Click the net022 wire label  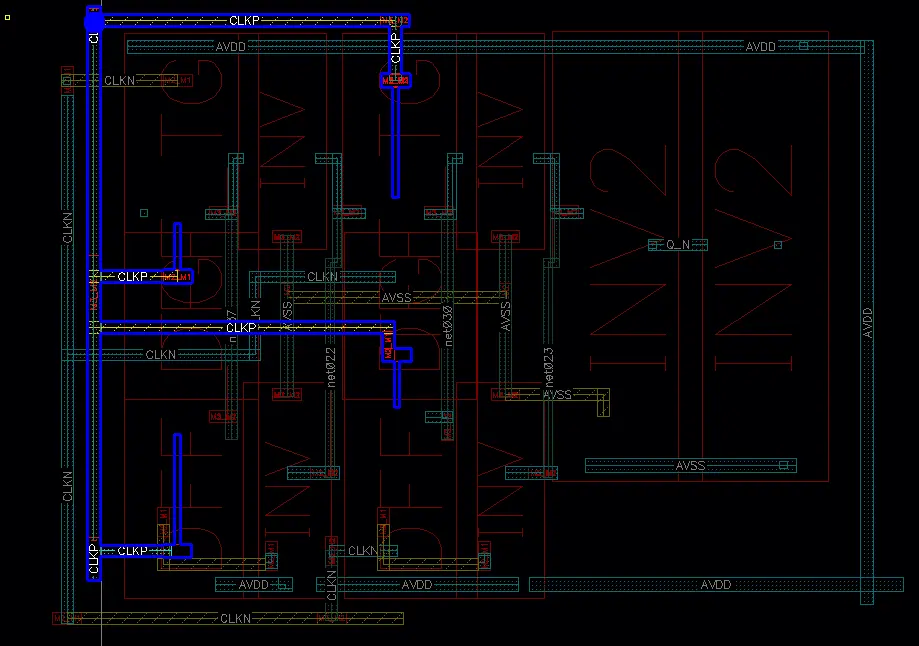(331, 368)
